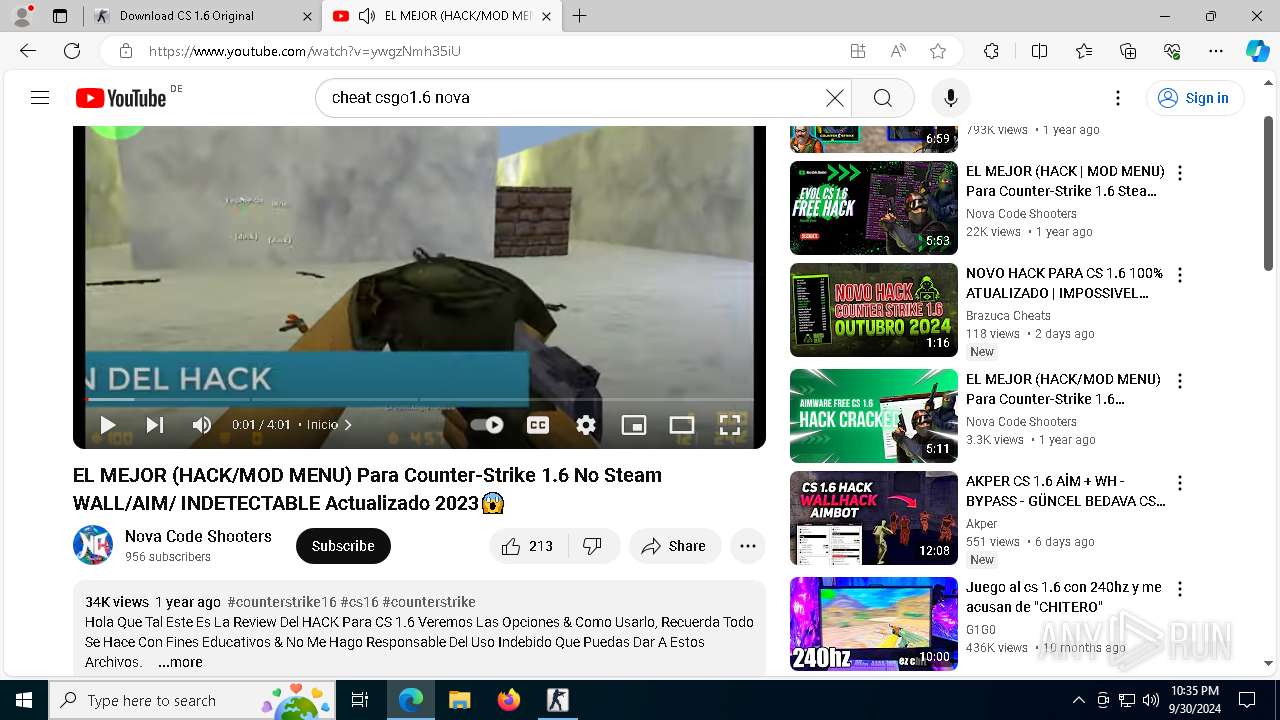Screen dimensions: 1280x720
Task: Open the NOVO HACK OUTUBRO 2024 thumbnail
Action: pos(874,310)
